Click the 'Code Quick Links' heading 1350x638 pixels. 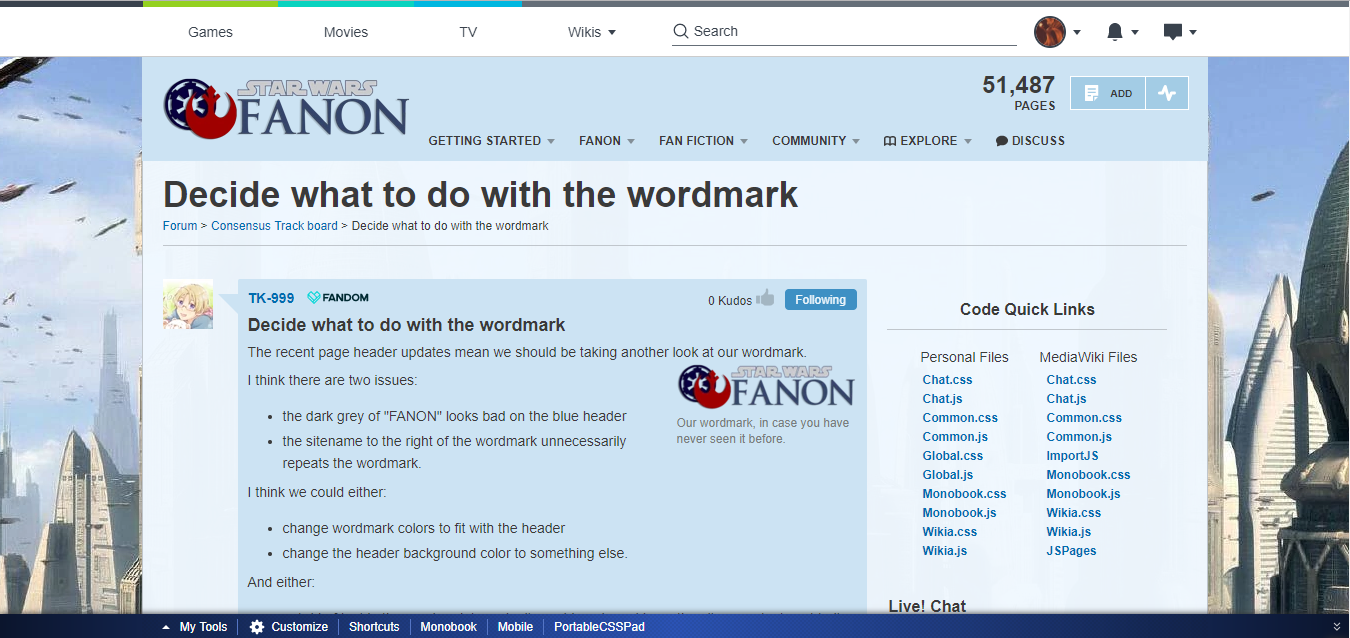(1027, 310)
